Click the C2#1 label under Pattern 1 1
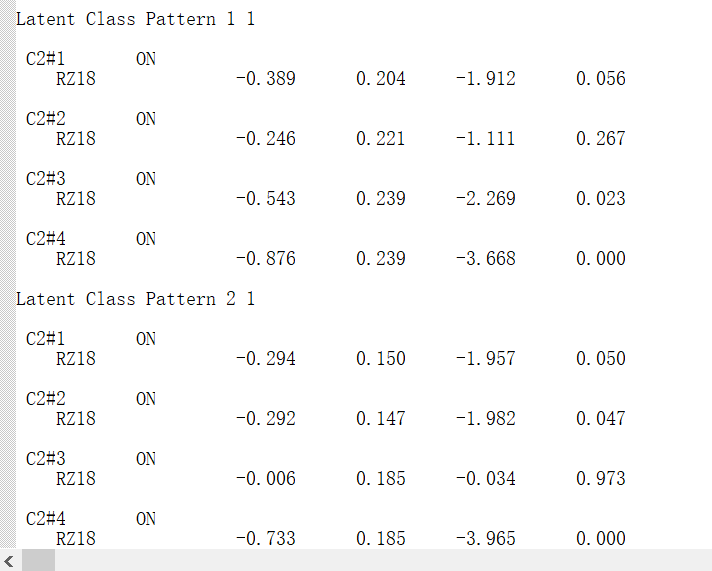The image size is (712, 571). [46, 59]
